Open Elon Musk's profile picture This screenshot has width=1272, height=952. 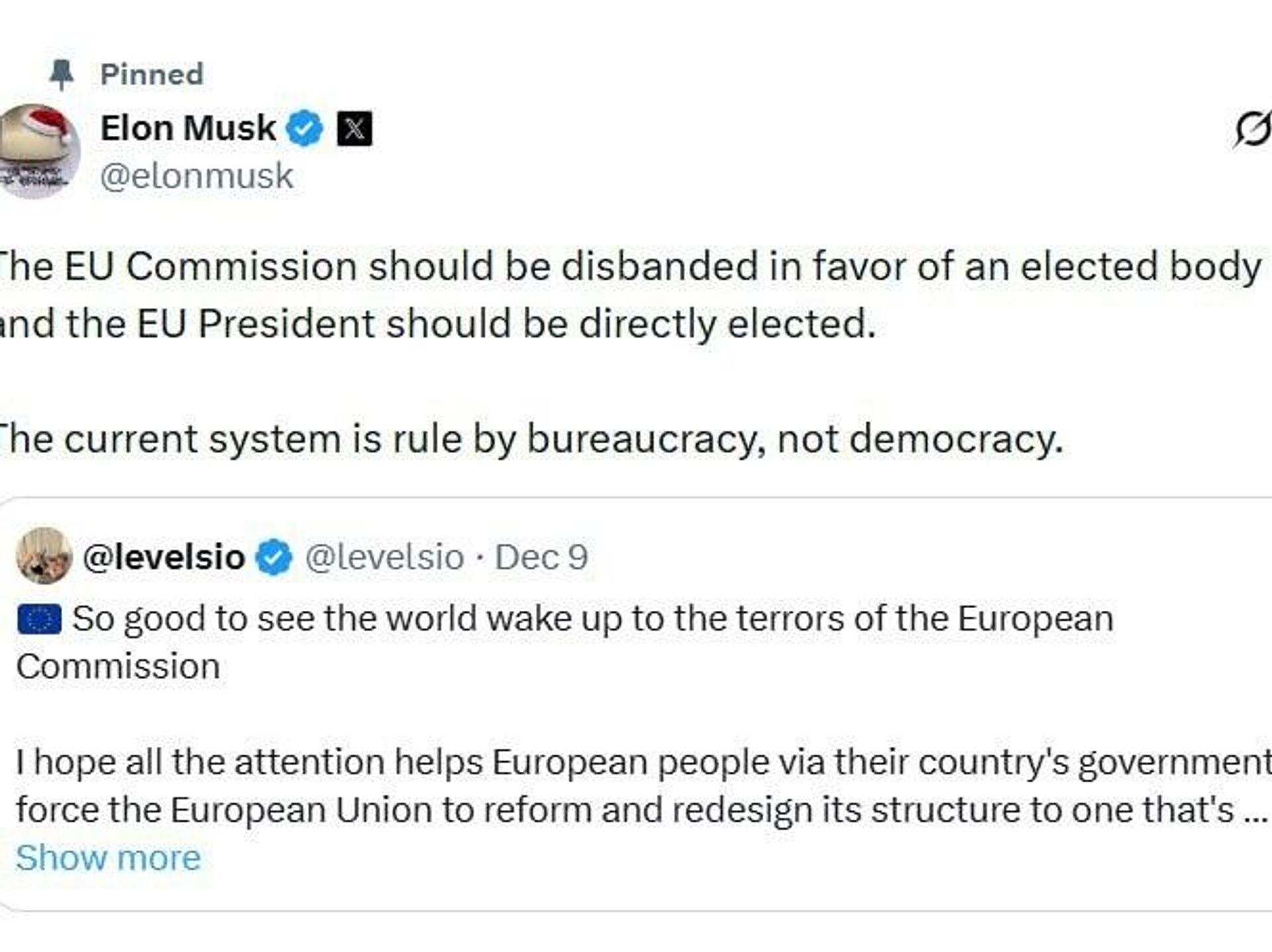38,151
